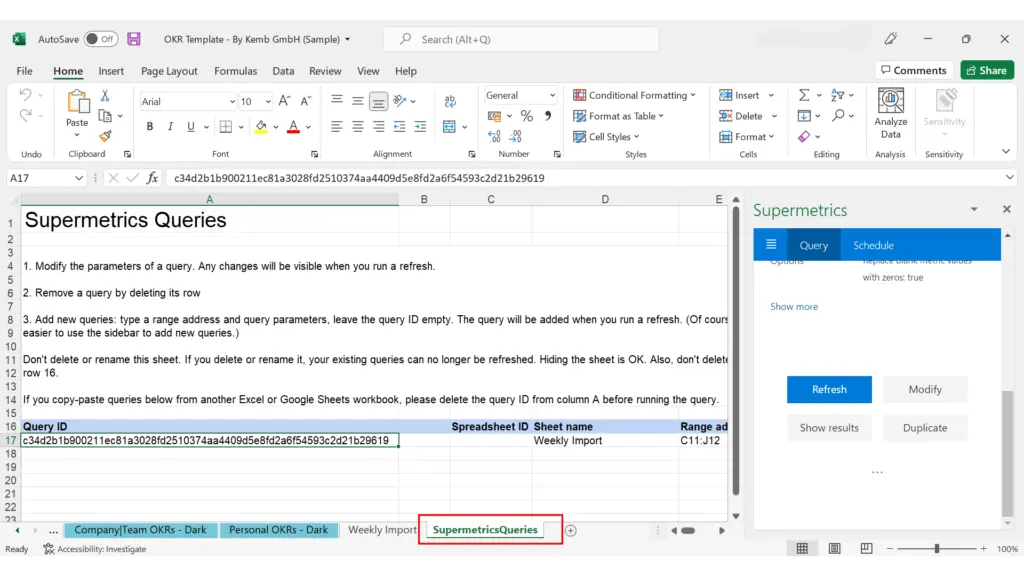Click the Percent Style icon

(526, 116)
